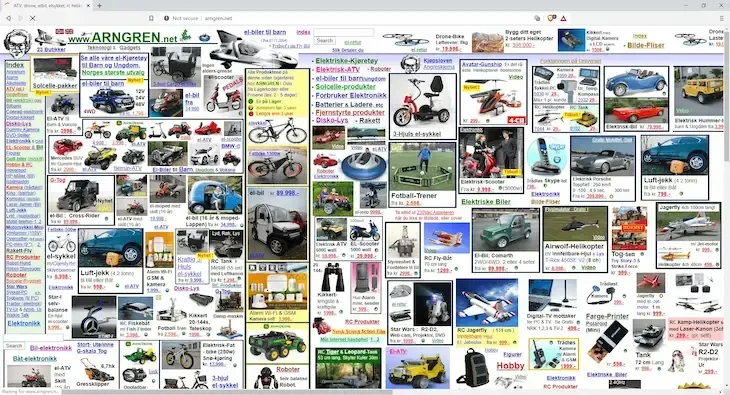
Task: Open the Solcelle-produkter category link
Action: click(345, 87)
